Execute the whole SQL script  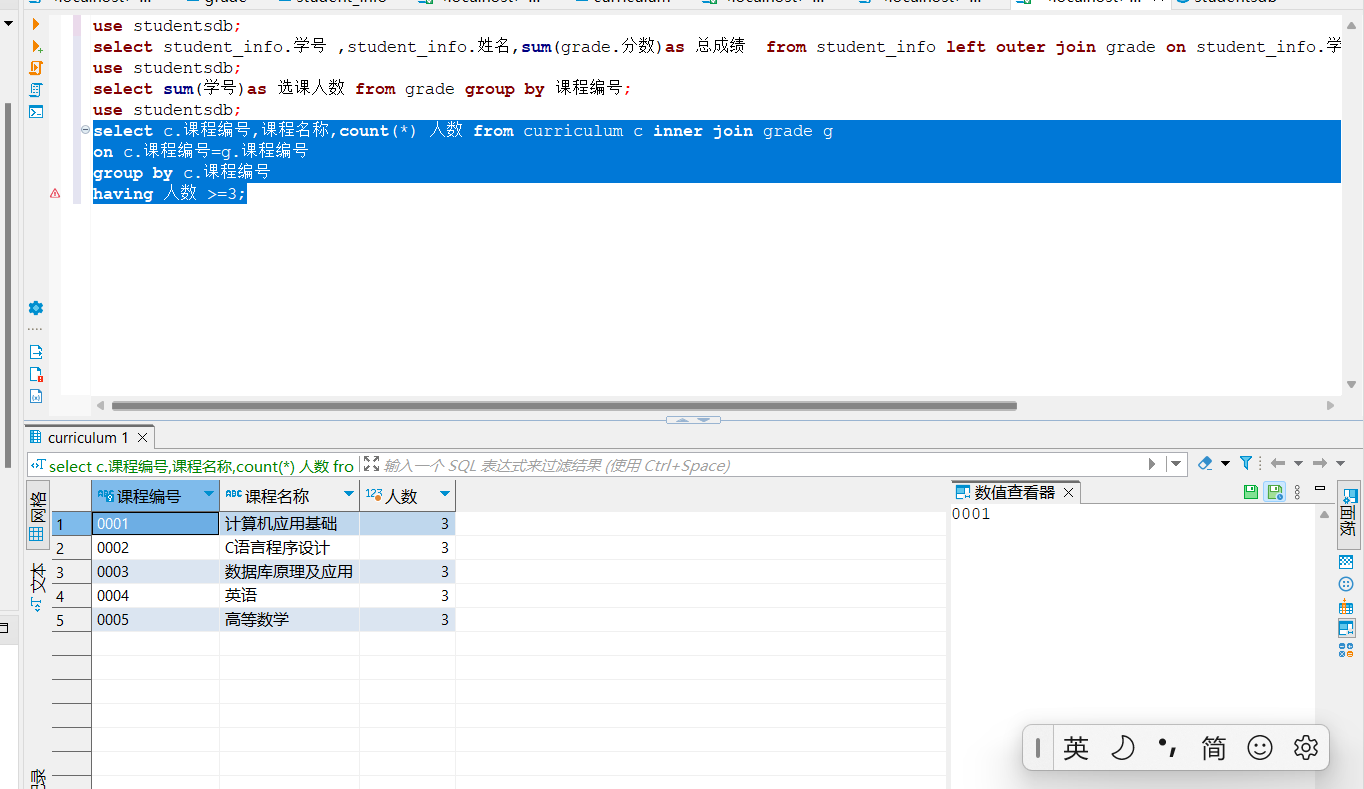coord(36,68)
